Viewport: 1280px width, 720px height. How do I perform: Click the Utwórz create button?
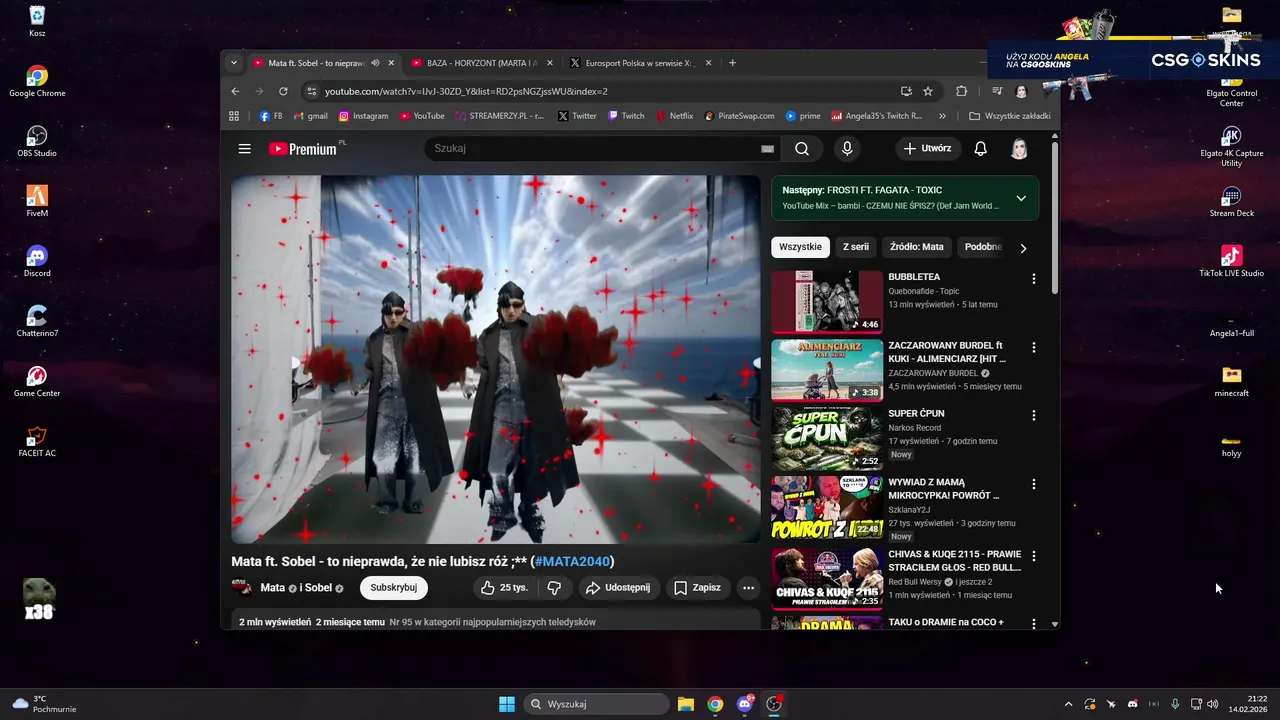[928, 149]
